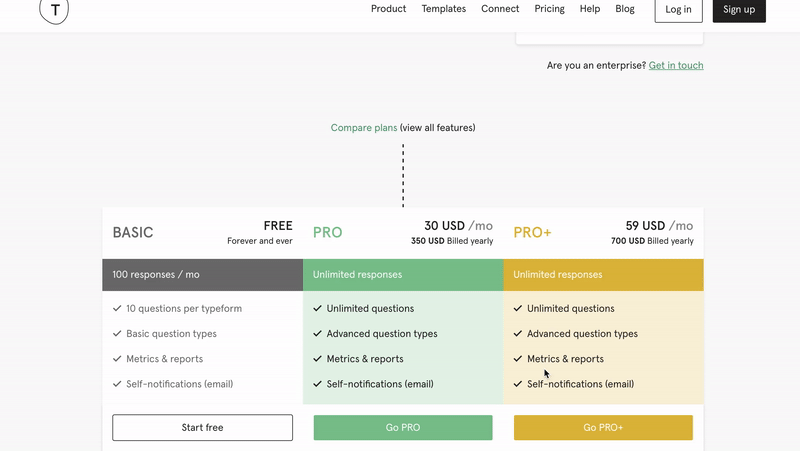The image size is (800, 451).
Task: Click the Compare plans link
Action: 364,128
